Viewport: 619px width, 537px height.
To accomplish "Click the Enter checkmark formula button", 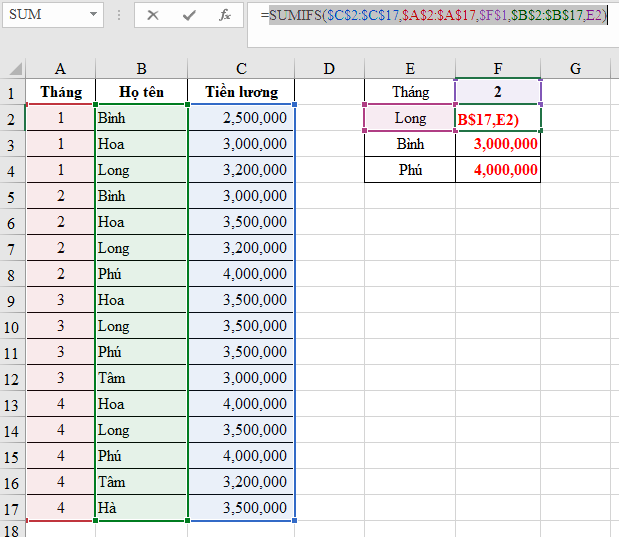I will (189, 15).
